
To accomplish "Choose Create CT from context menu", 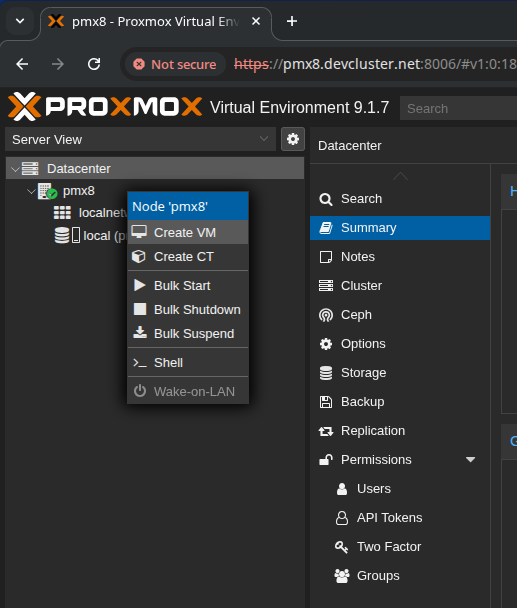I will 188,257.
